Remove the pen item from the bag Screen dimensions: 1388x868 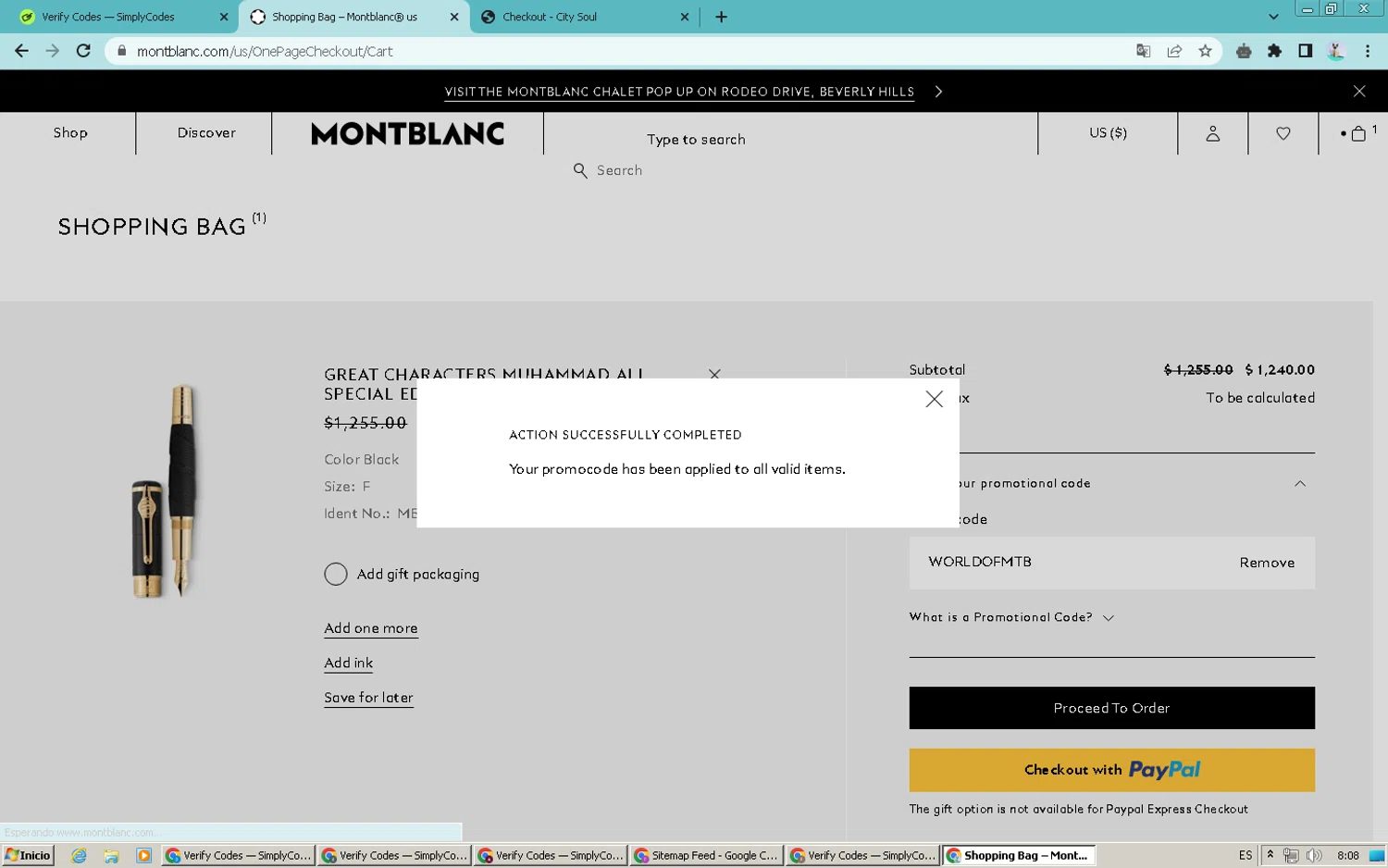pos(714,374)
